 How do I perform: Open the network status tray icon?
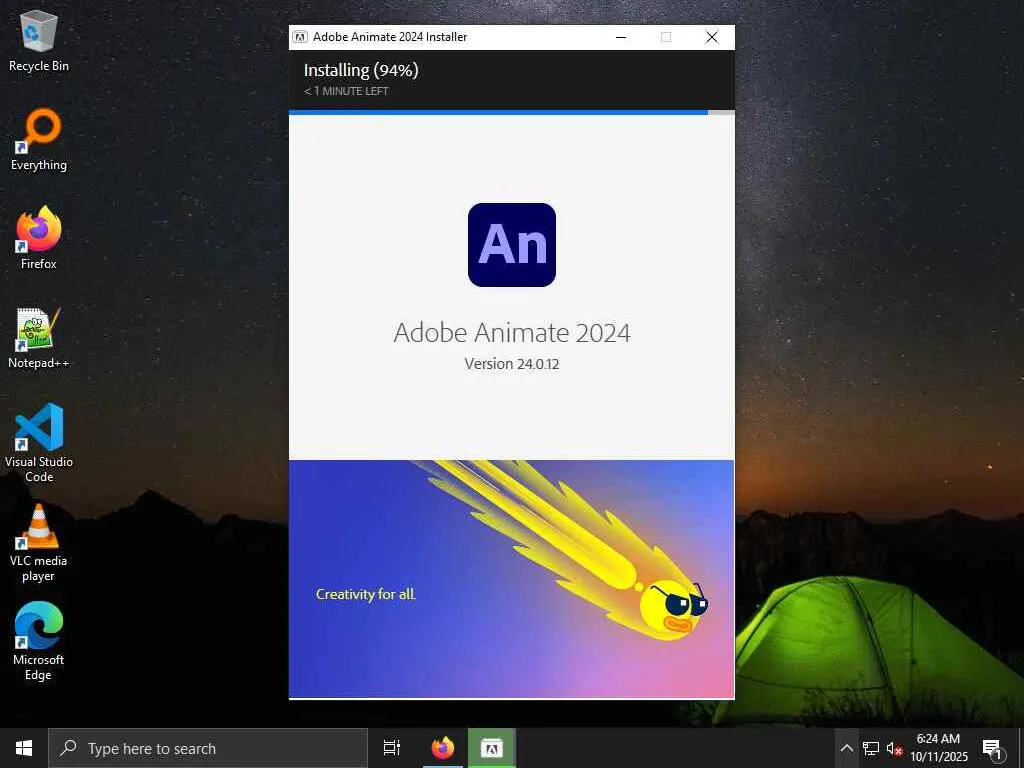pyautogui.click(x=871, y=748)
